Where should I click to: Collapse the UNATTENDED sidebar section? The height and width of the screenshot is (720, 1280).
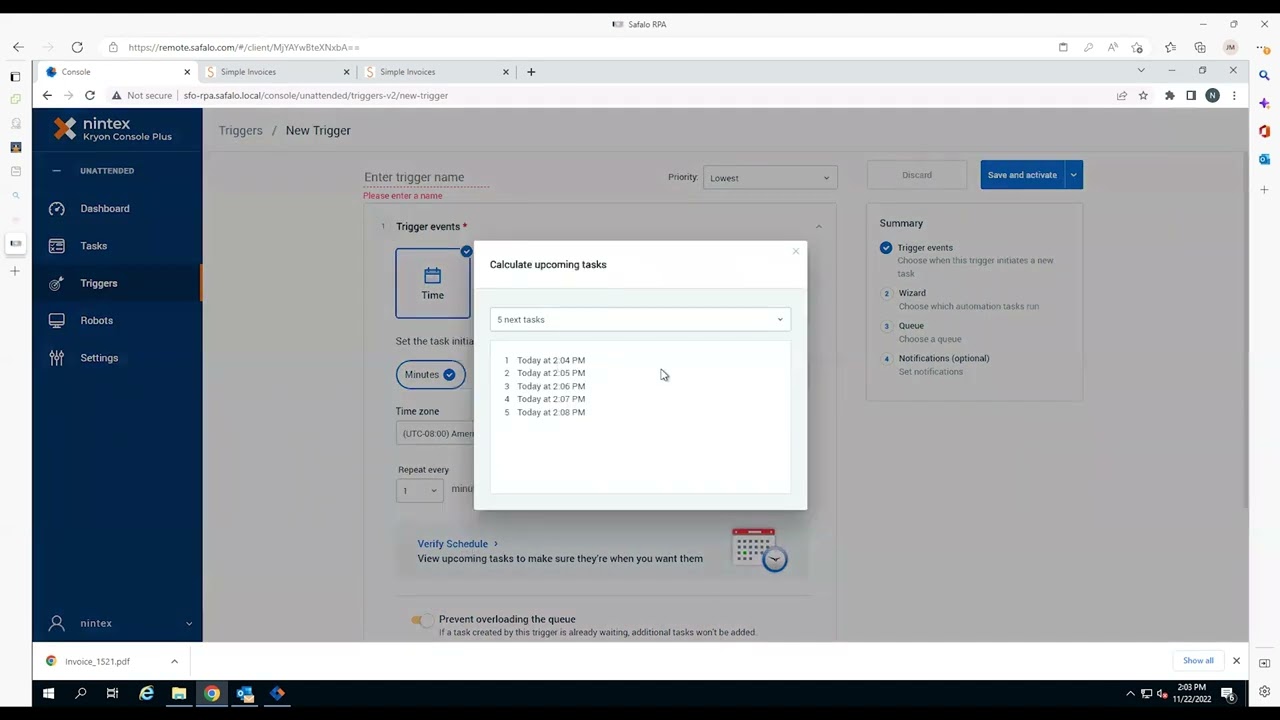(56, 171)
